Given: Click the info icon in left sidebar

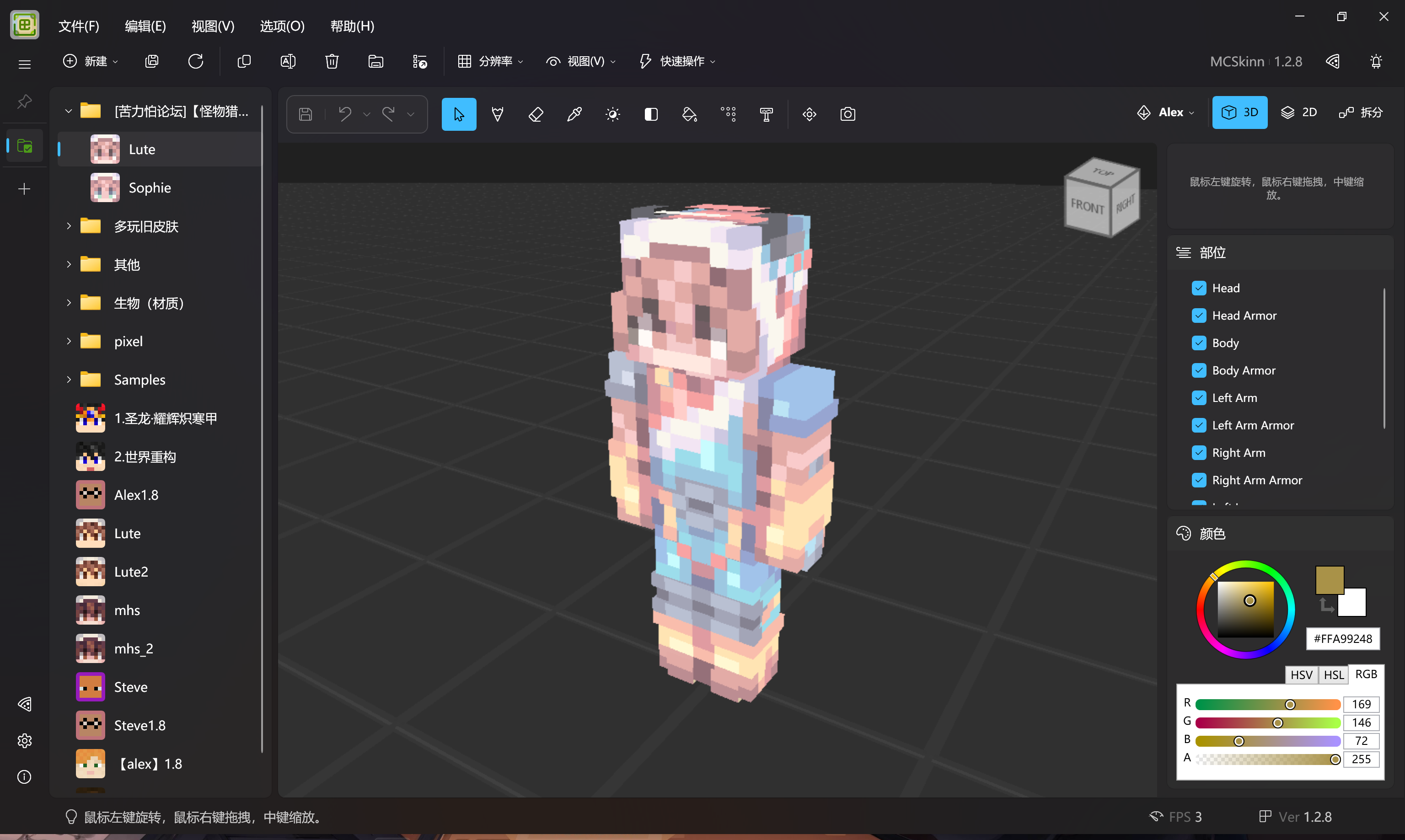Looking at the screenshot, I should 24,776.
